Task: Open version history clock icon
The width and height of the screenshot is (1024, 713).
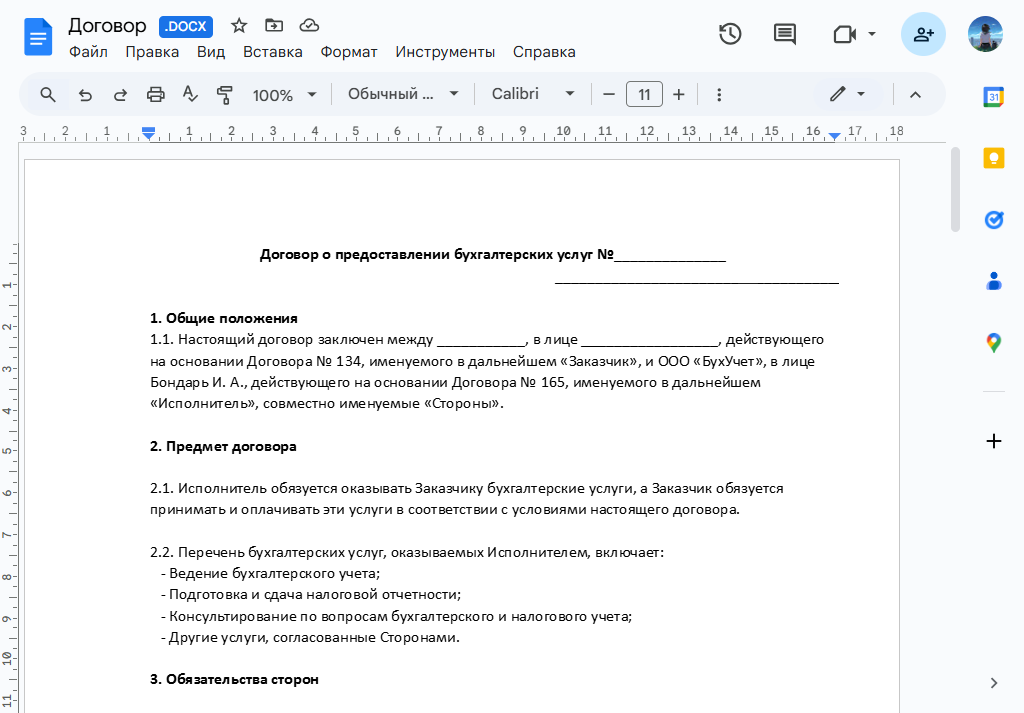Action: pos(730,34)
